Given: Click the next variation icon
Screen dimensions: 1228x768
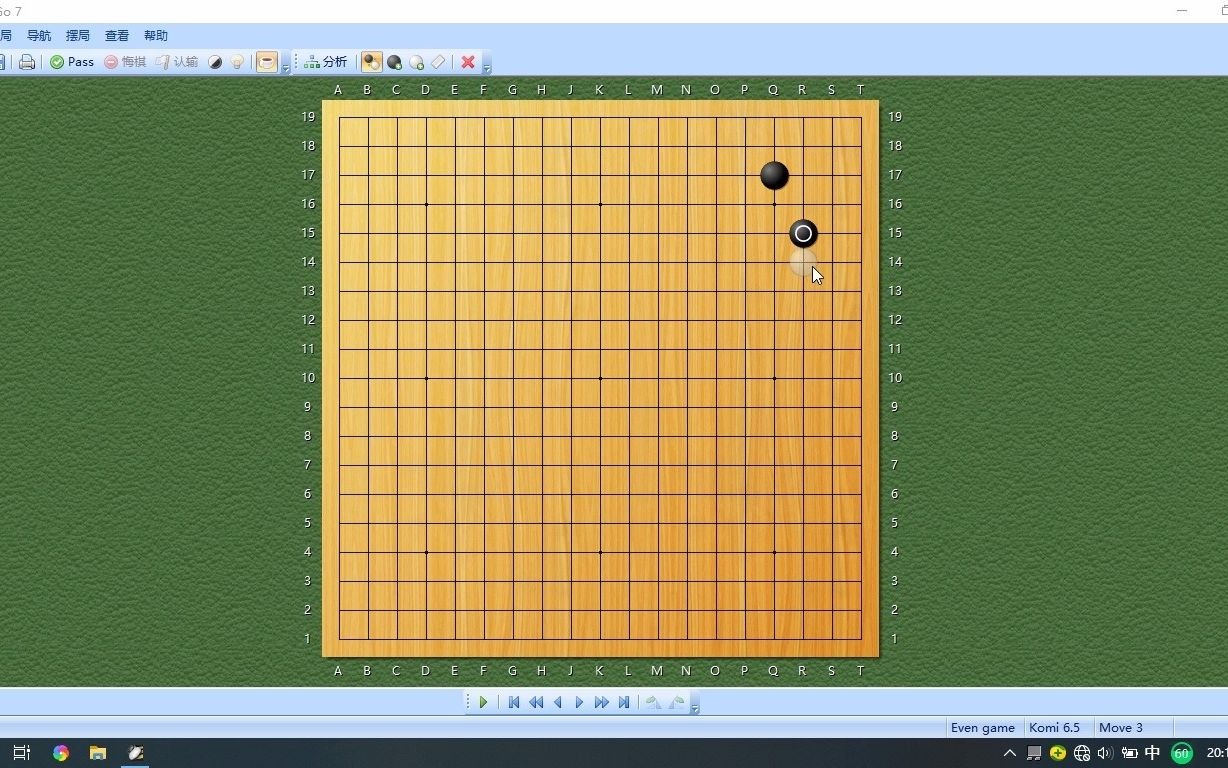Looking at the screenshot, I should 677,703.
